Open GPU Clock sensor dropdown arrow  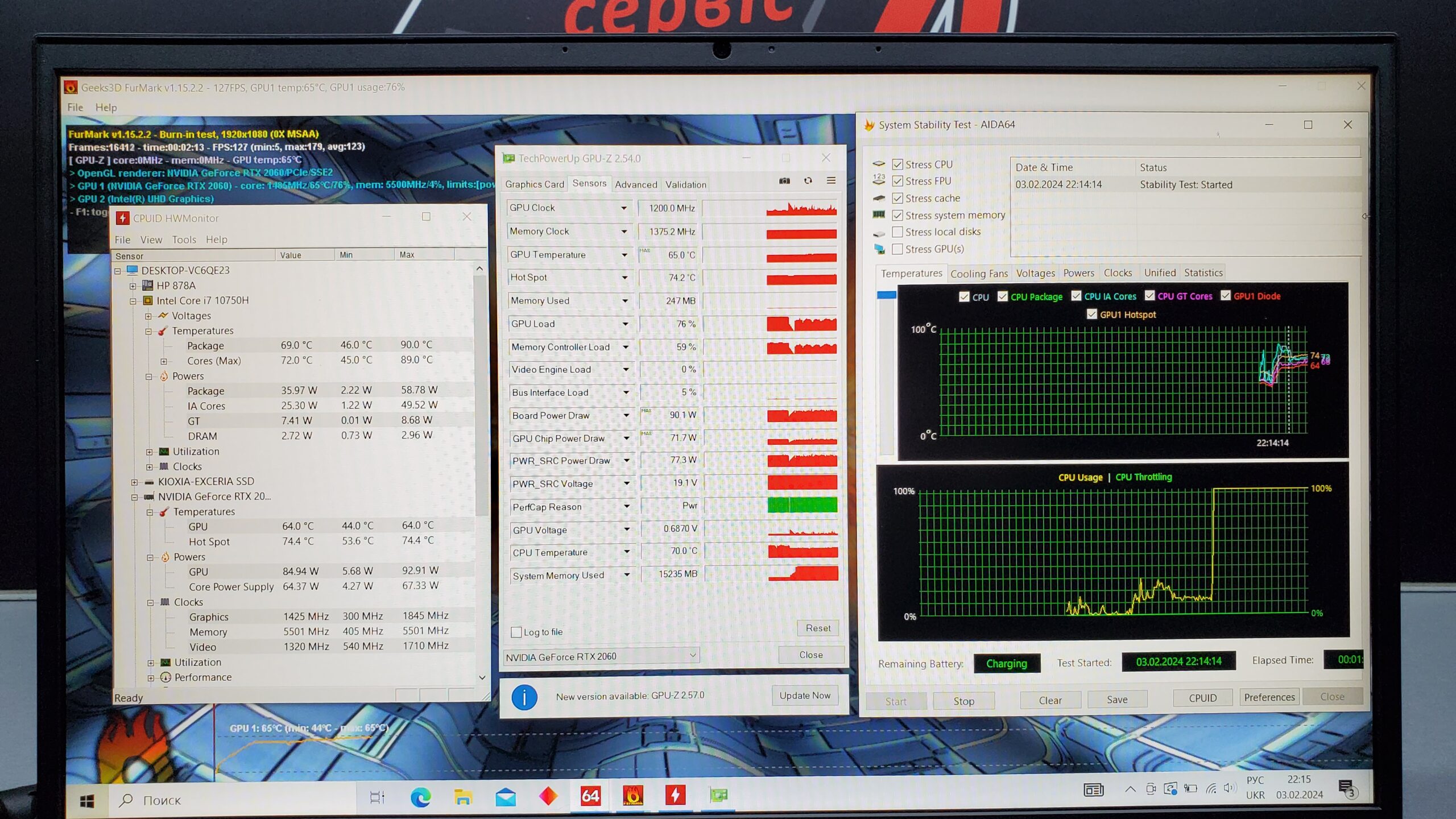(x=623, y=208)
